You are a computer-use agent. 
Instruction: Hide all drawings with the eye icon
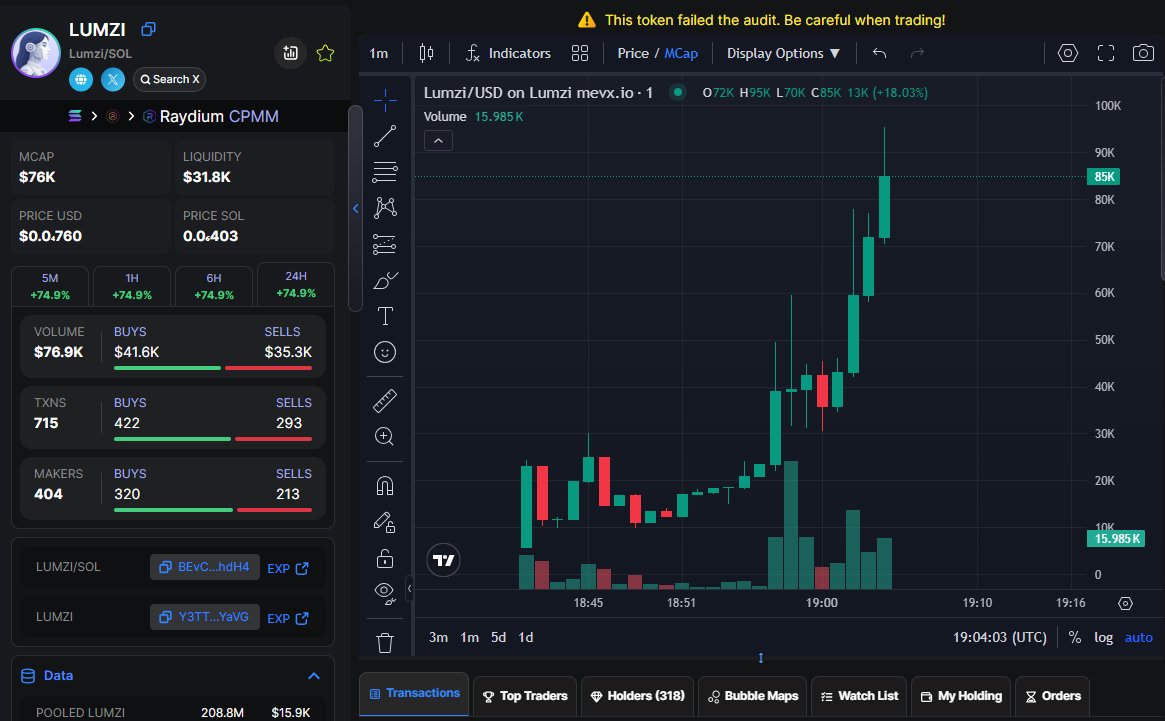pos(385,592)
